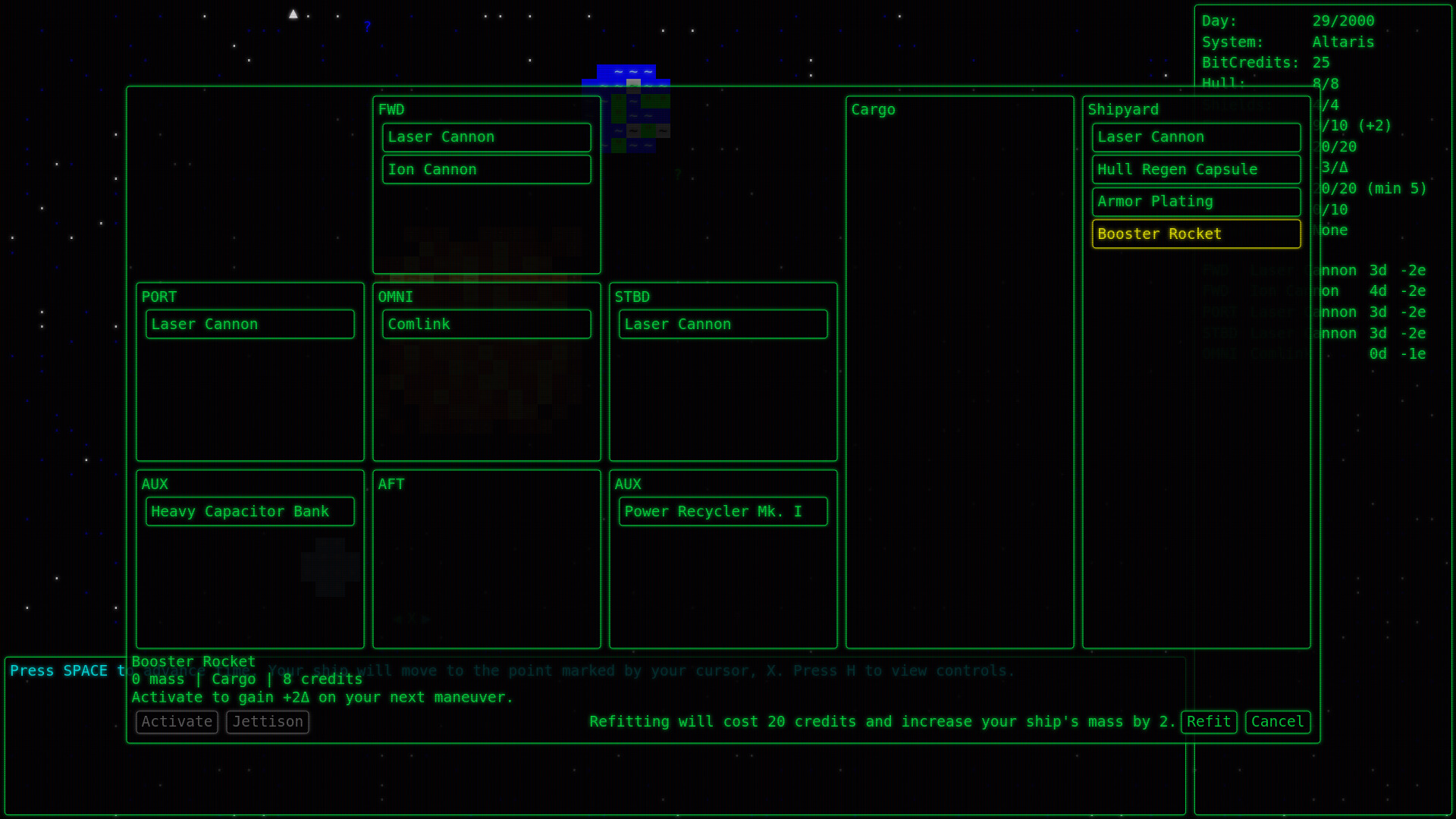Select Laser Cannon in STBD slot
The image size is (1456, 819).
[x=723, y=324]
